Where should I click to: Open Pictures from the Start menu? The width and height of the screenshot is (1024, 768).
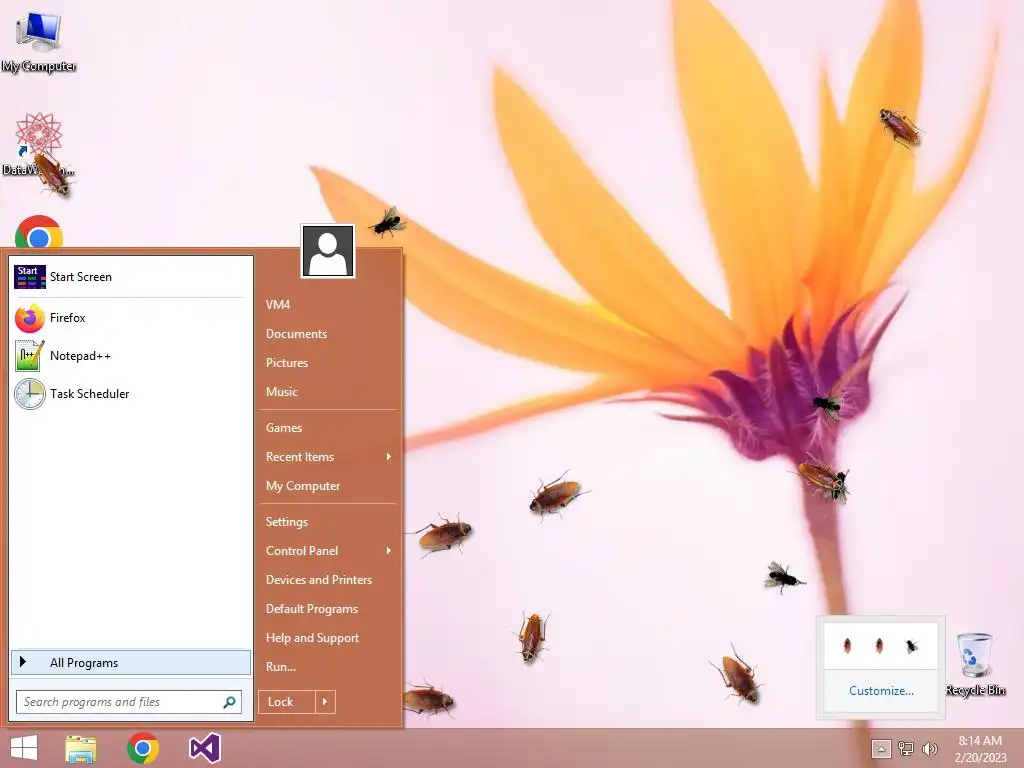coord(287,363)
